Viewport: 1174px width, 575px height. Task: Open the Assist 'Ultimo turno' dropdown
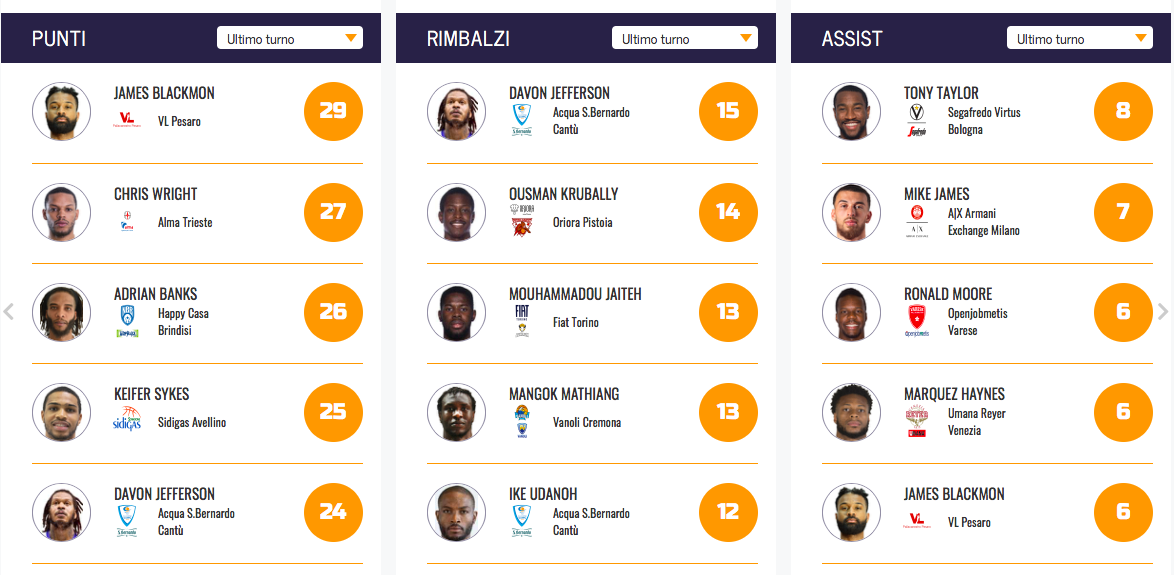[1080, 39]
